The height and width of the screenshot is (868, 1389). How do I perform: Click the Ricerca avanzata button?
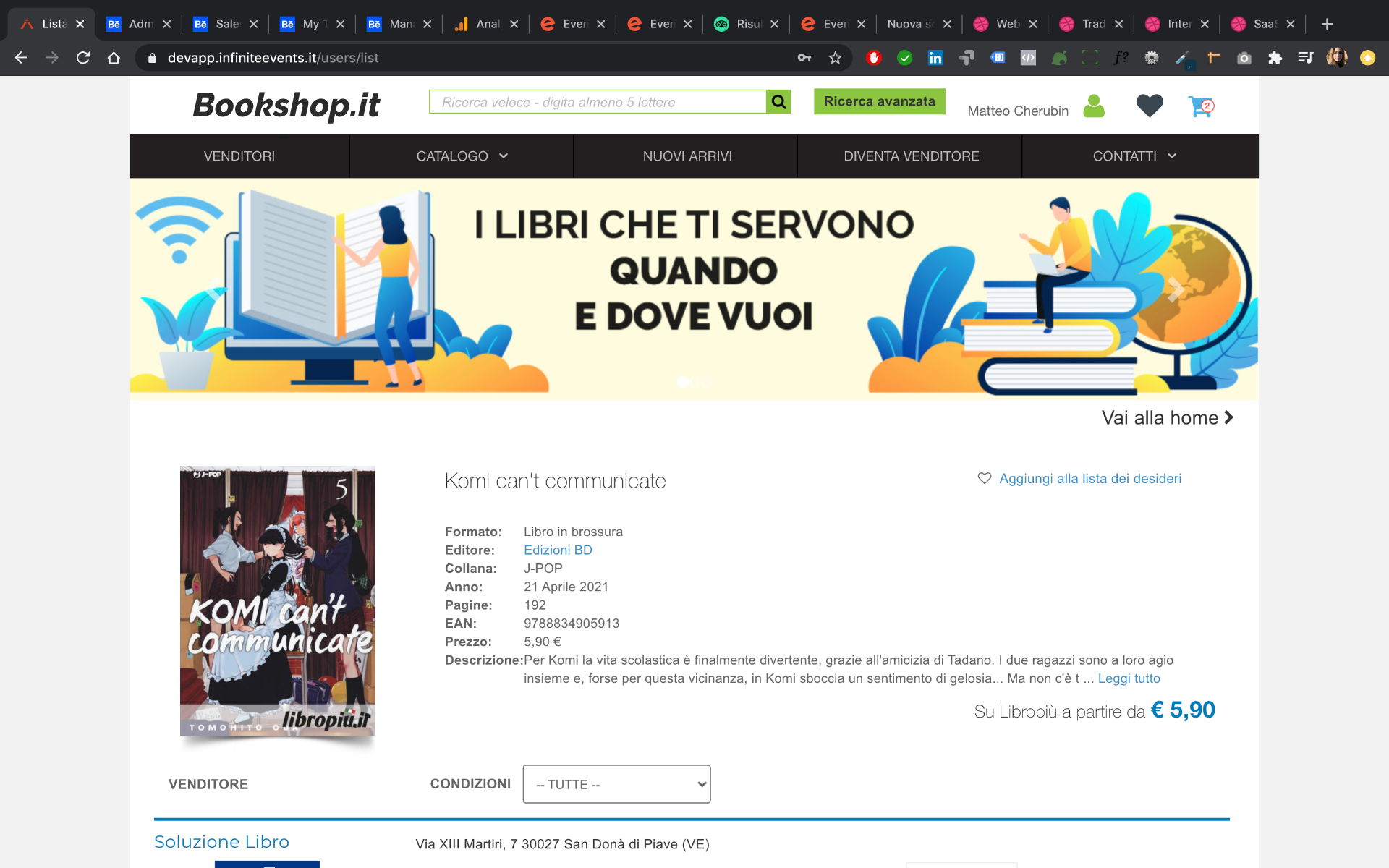coord(879,101)
